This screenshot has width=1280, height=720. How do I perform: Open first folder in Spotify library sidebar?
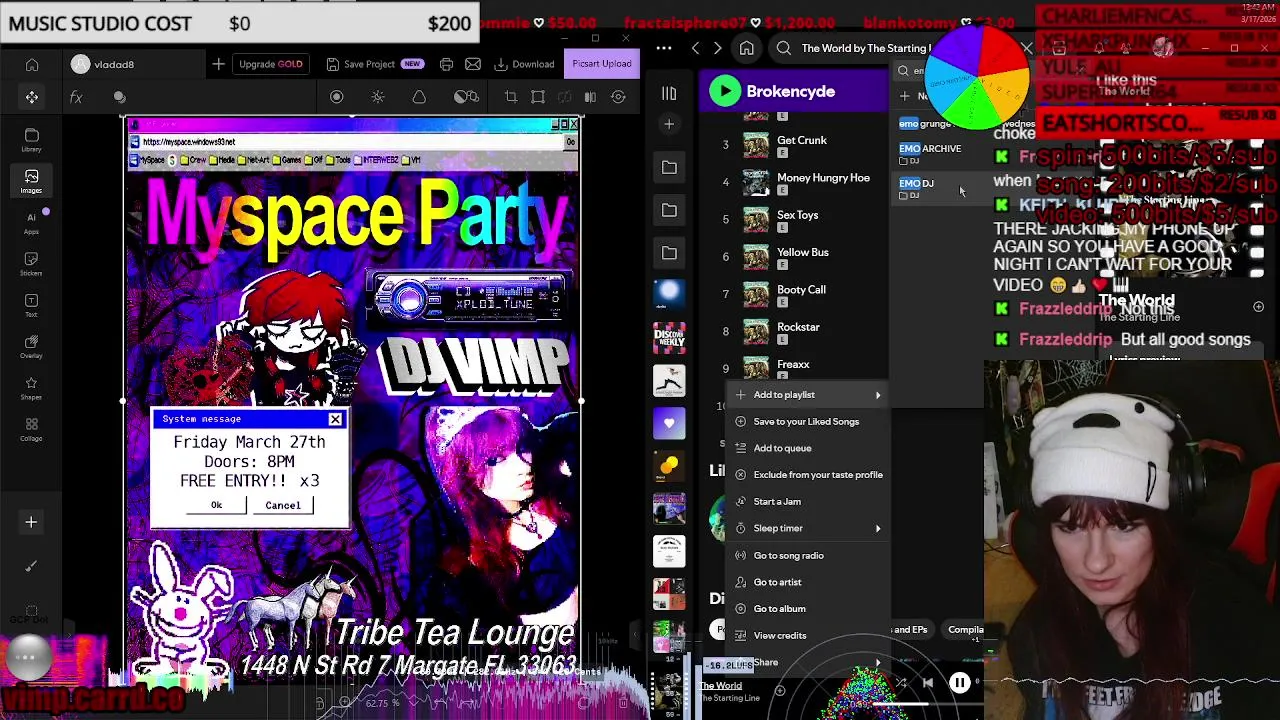pyautogui.click(x=669, y=167)
